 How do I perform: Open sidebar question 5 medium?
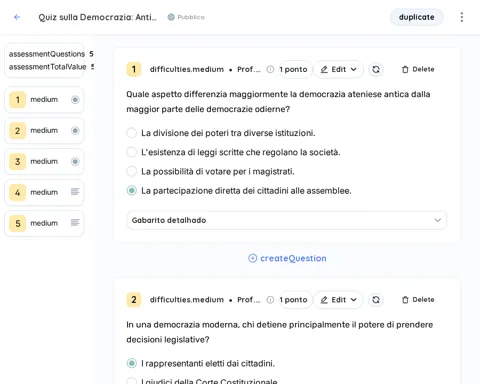44,223
